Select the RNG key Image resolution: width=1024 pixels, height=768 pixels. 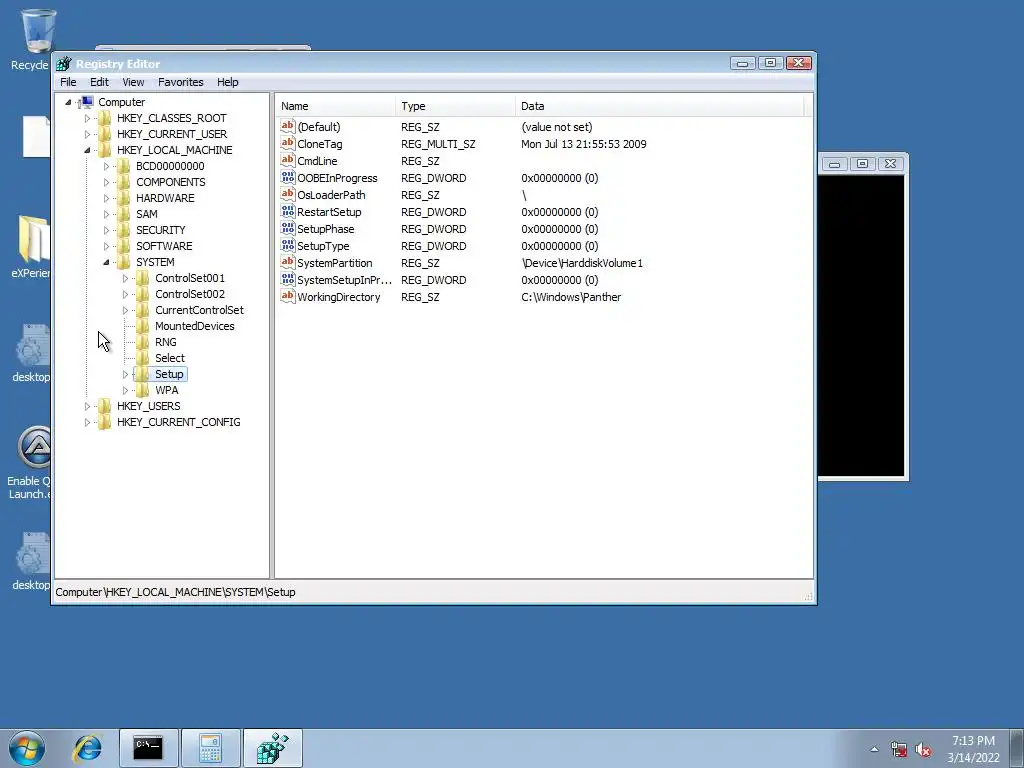(x=166, y=342)
